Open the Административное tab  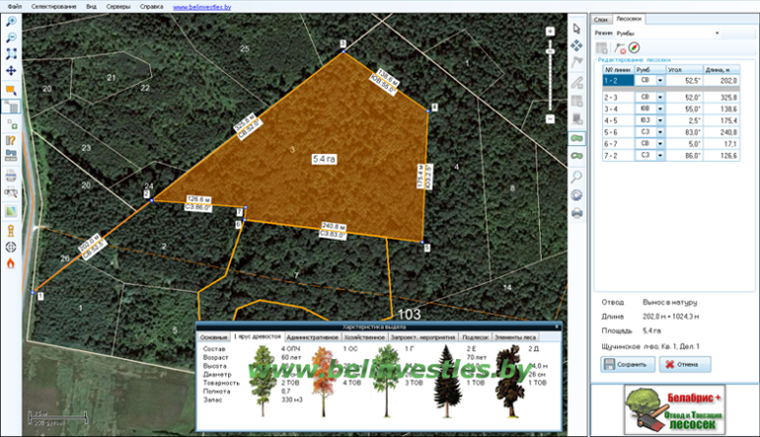(312, 337)
